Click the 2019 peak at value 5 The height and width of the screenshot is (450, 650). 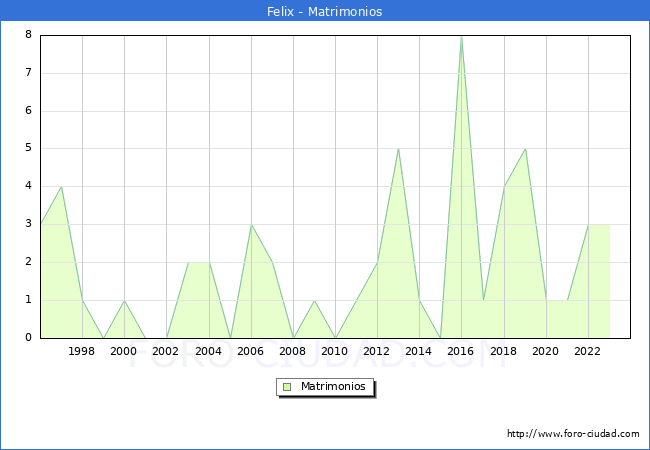coord(526,149)
